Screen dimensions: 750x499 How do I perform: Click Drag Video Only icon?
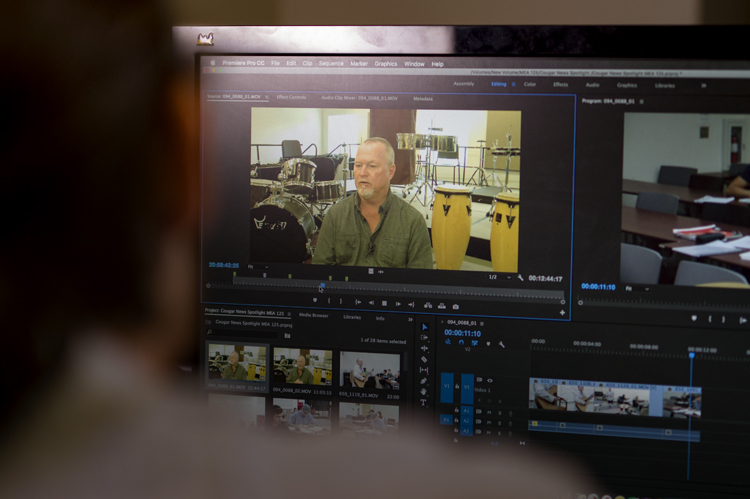point(371,271)
